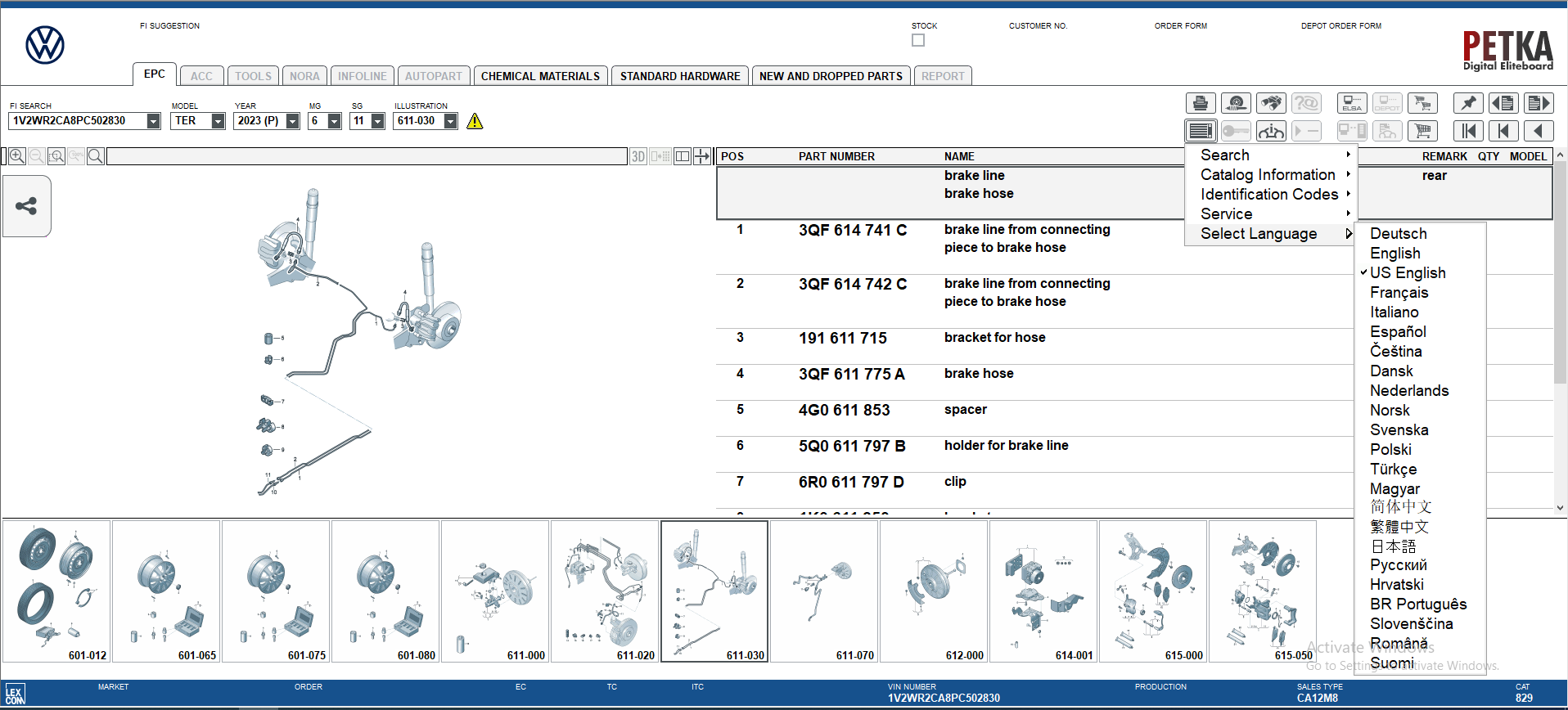Open the single shopping cart icon
The width and height of the screenshot is (1568, 710).
pos(1422,131)
